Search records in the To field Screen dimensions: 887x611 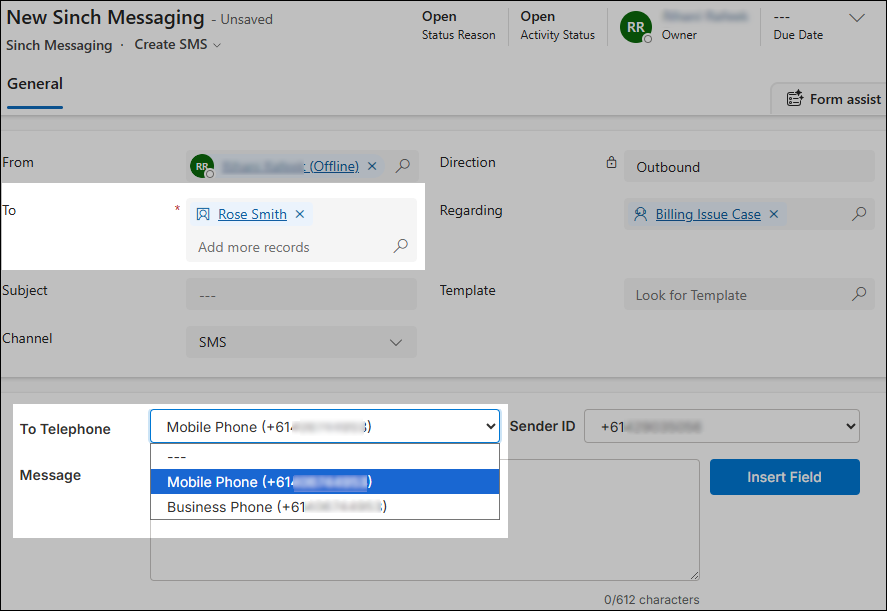pyautogui.click(x=401, y=246)
